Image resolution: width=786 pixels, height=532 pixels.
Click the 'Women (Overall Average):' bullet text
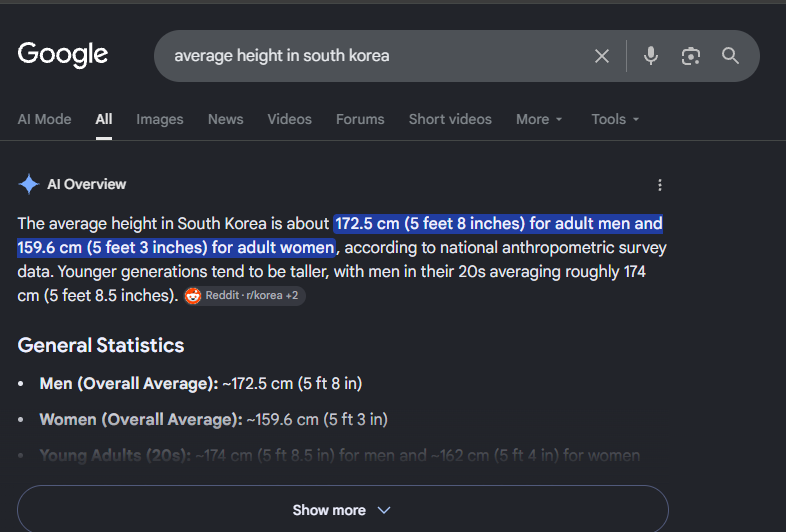(x=141, y=420)
